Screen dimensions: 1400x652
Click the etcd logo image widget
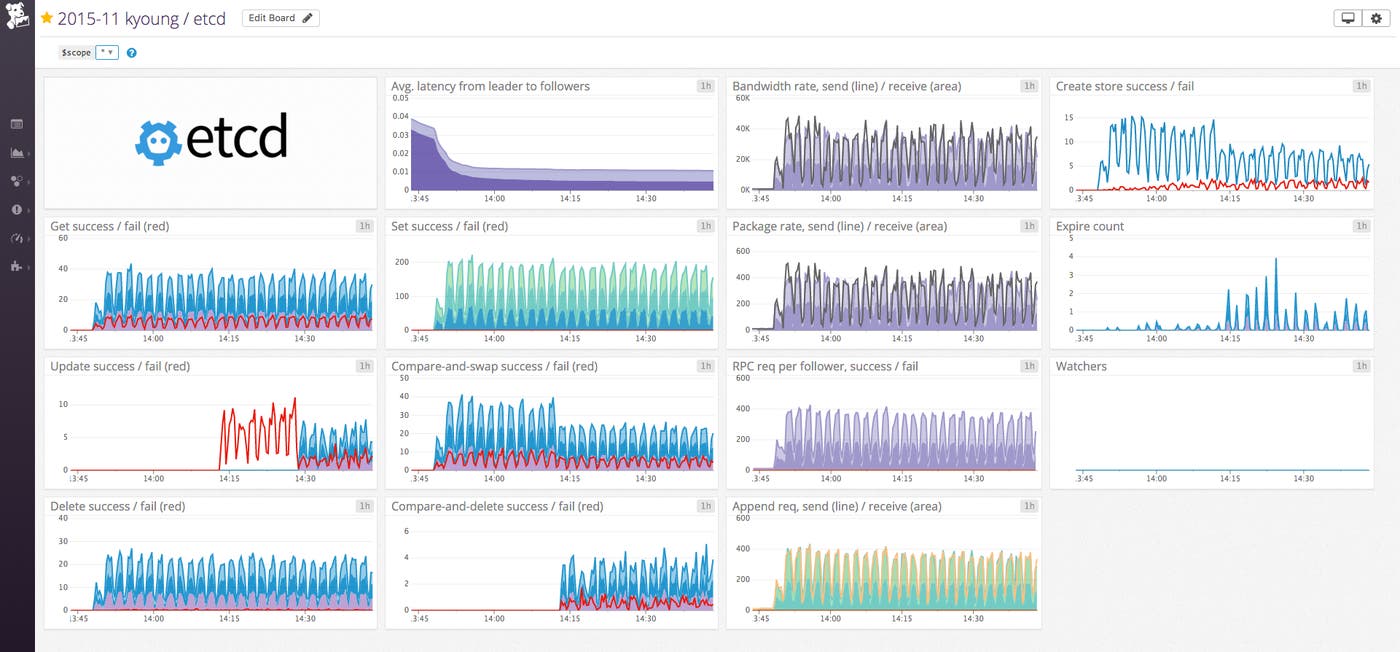click(210, 140)
